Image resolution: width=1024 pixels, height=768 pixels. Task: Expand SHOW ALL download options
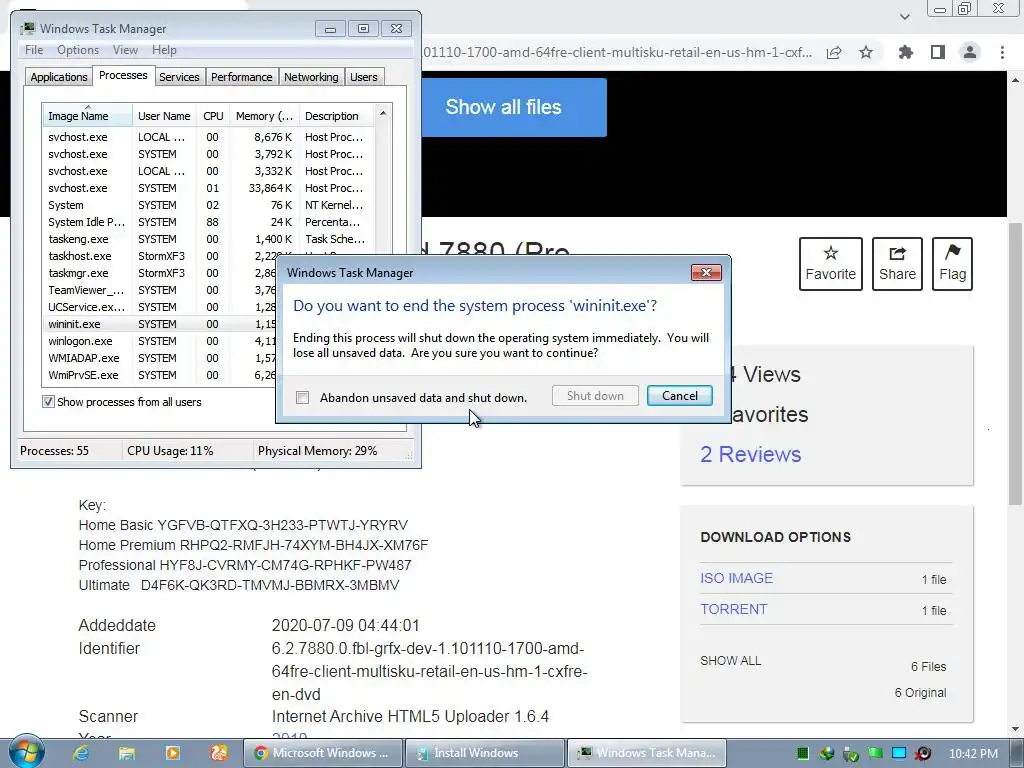pyautogui.click(x=730, y=661)
